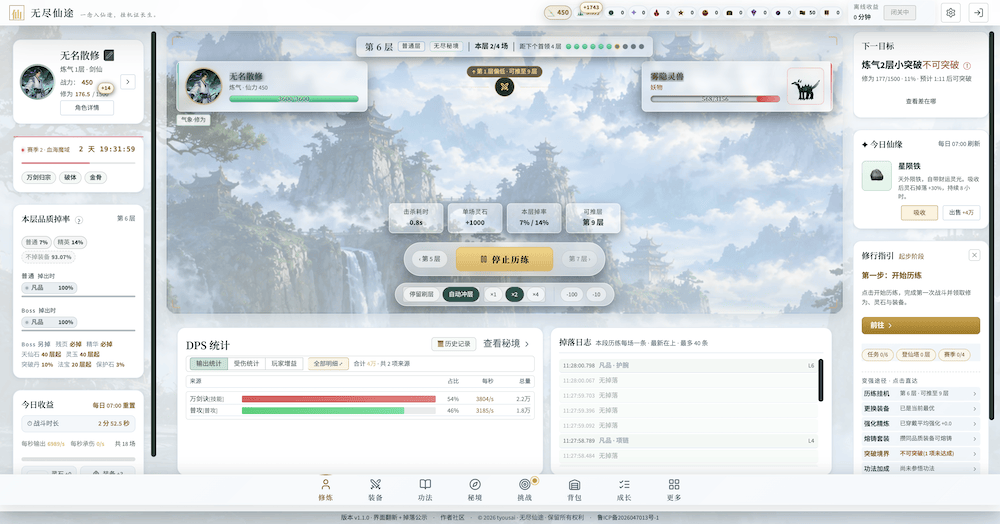Click the logout arrow icon
The image size is (1000, 524).
[978, 13]
